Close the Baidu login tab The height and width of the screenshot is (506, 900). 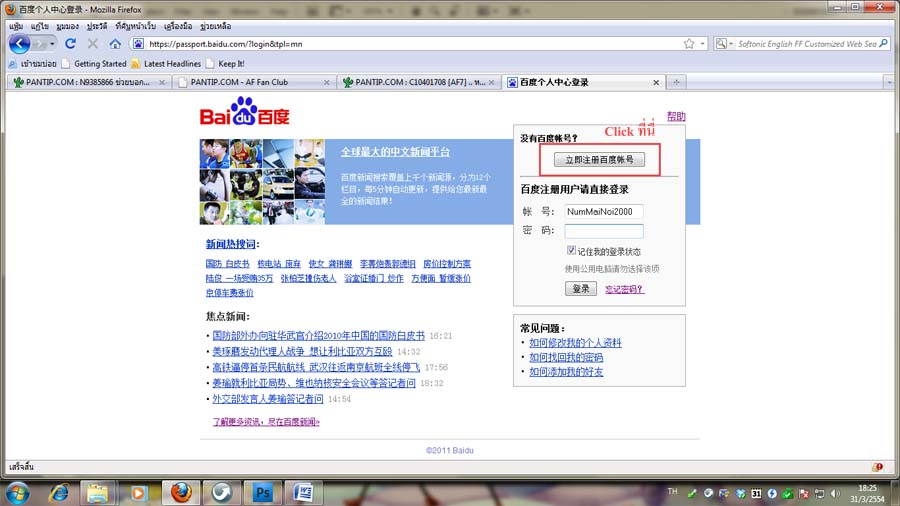point(656,83)
